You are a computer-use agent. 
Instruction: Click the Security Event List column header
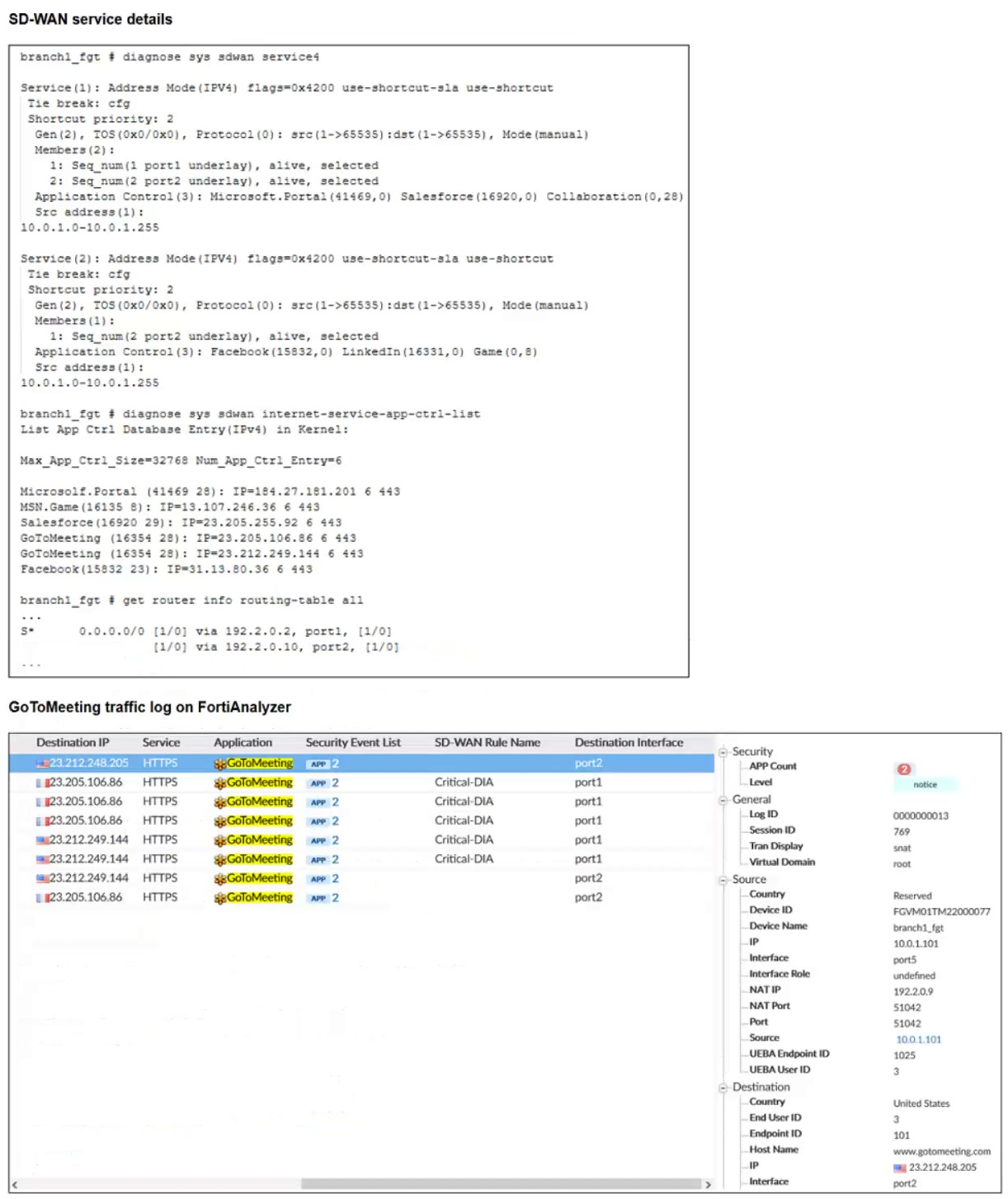(x=353, y=742)
